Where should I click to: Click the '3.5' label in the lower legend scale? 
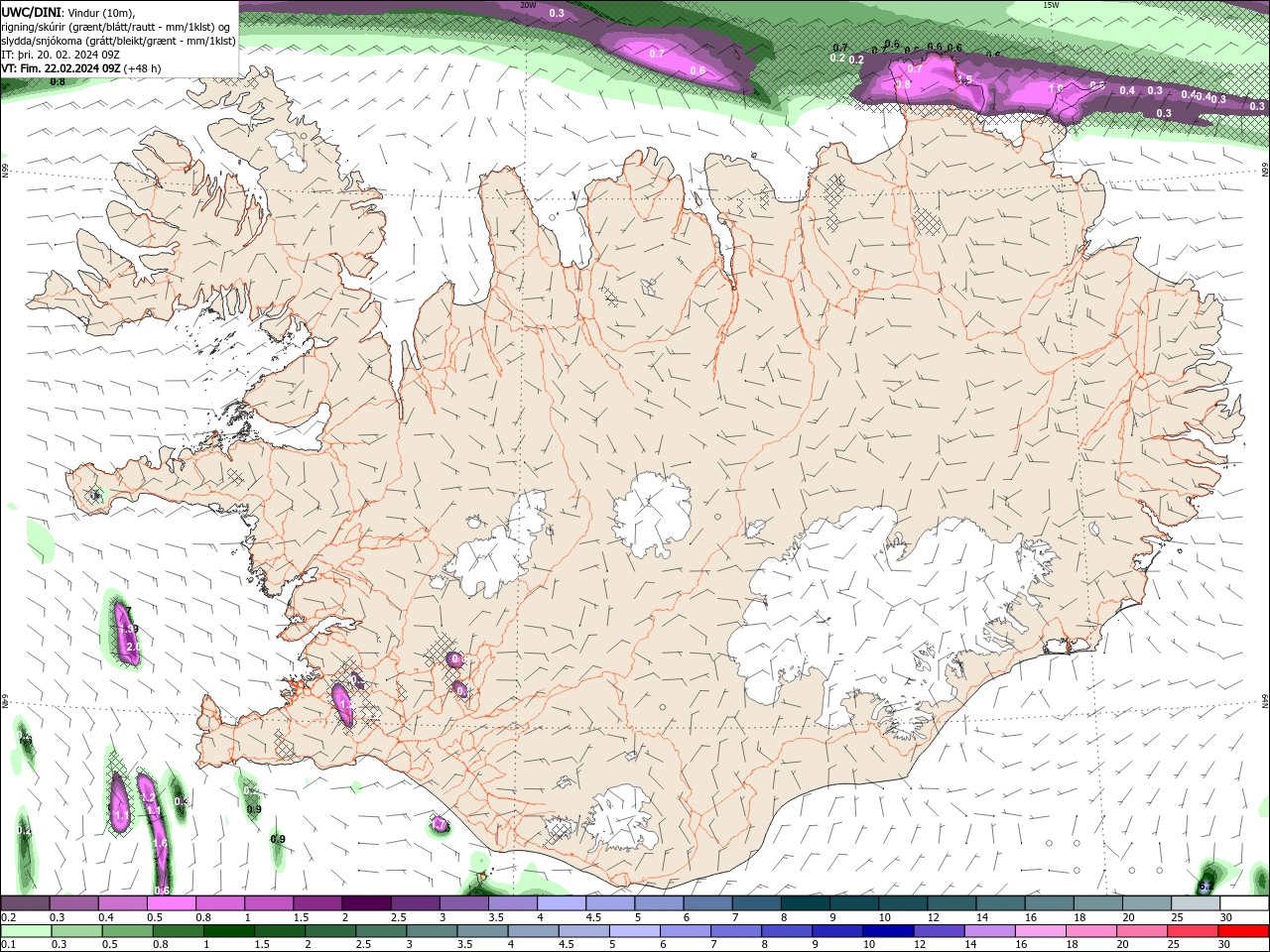[464, 945]
